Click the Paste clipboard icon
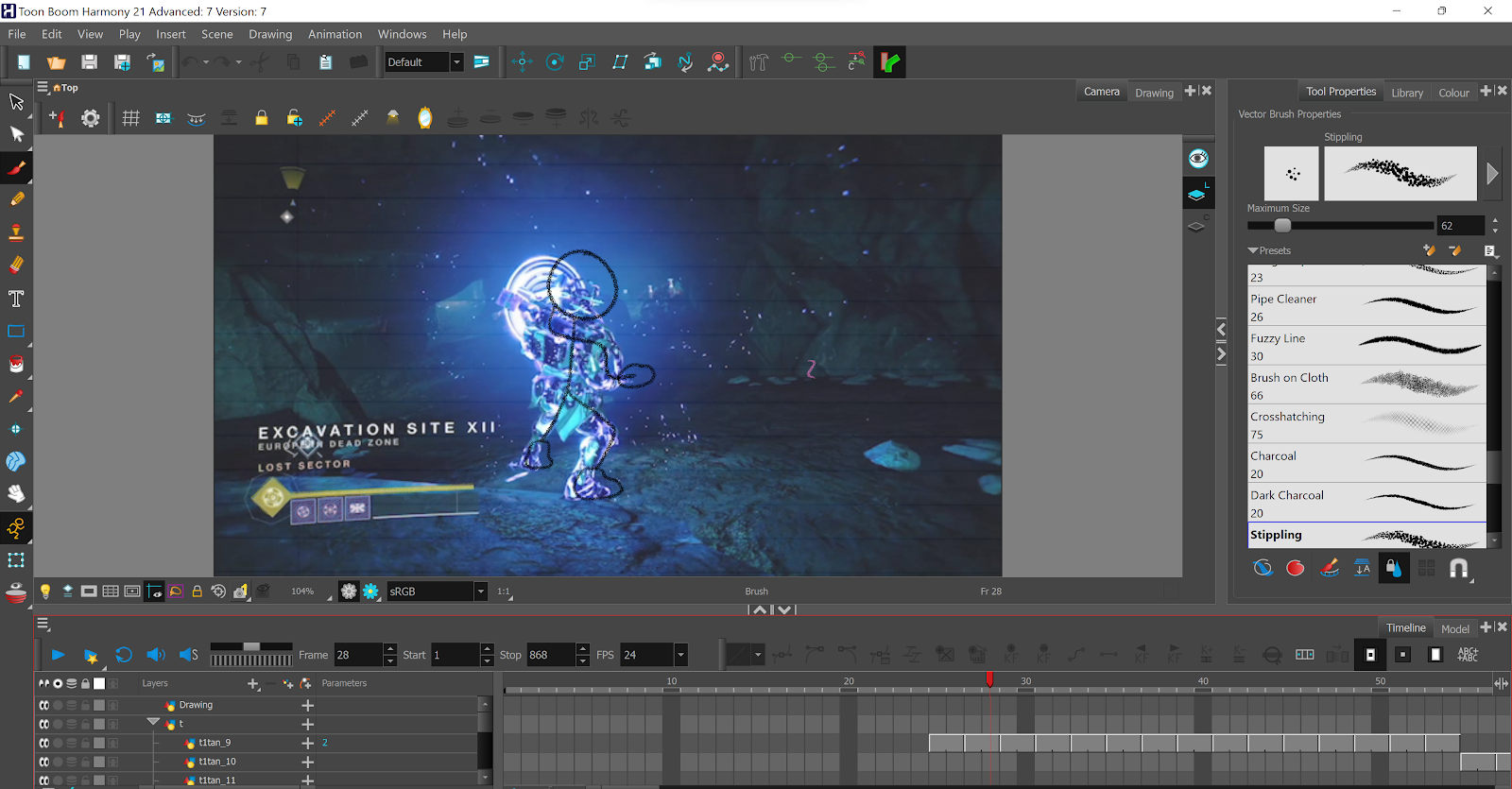1512x789 pixels. pyautogui.click(x=325, y=62)
